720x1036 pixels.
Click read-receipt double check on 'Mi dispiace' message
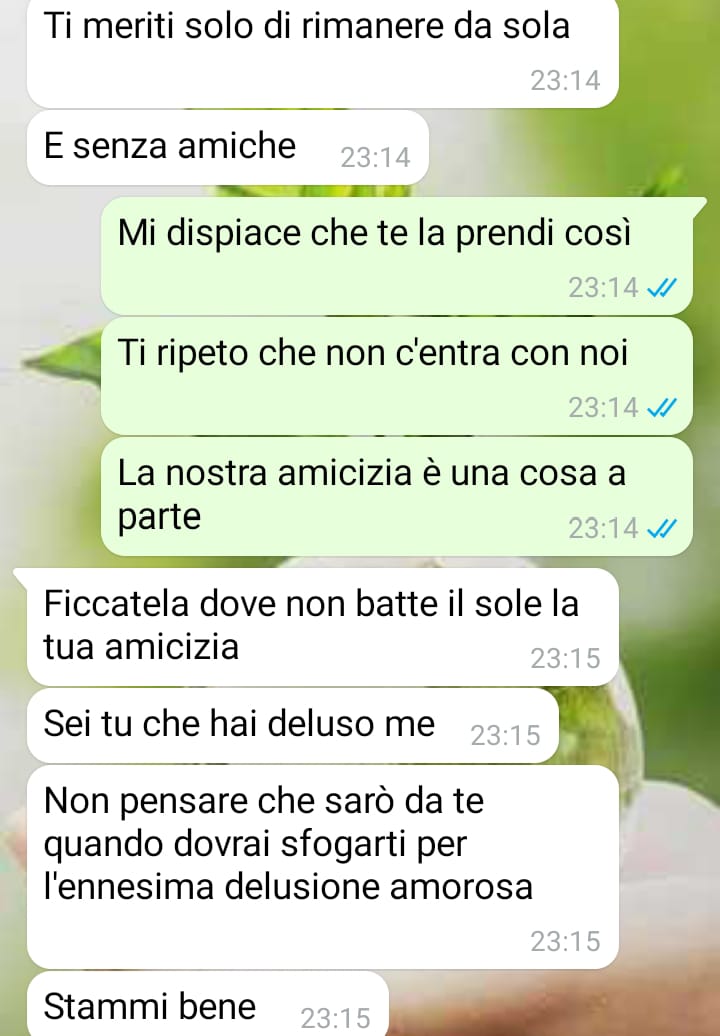click(x=662, y=287)
